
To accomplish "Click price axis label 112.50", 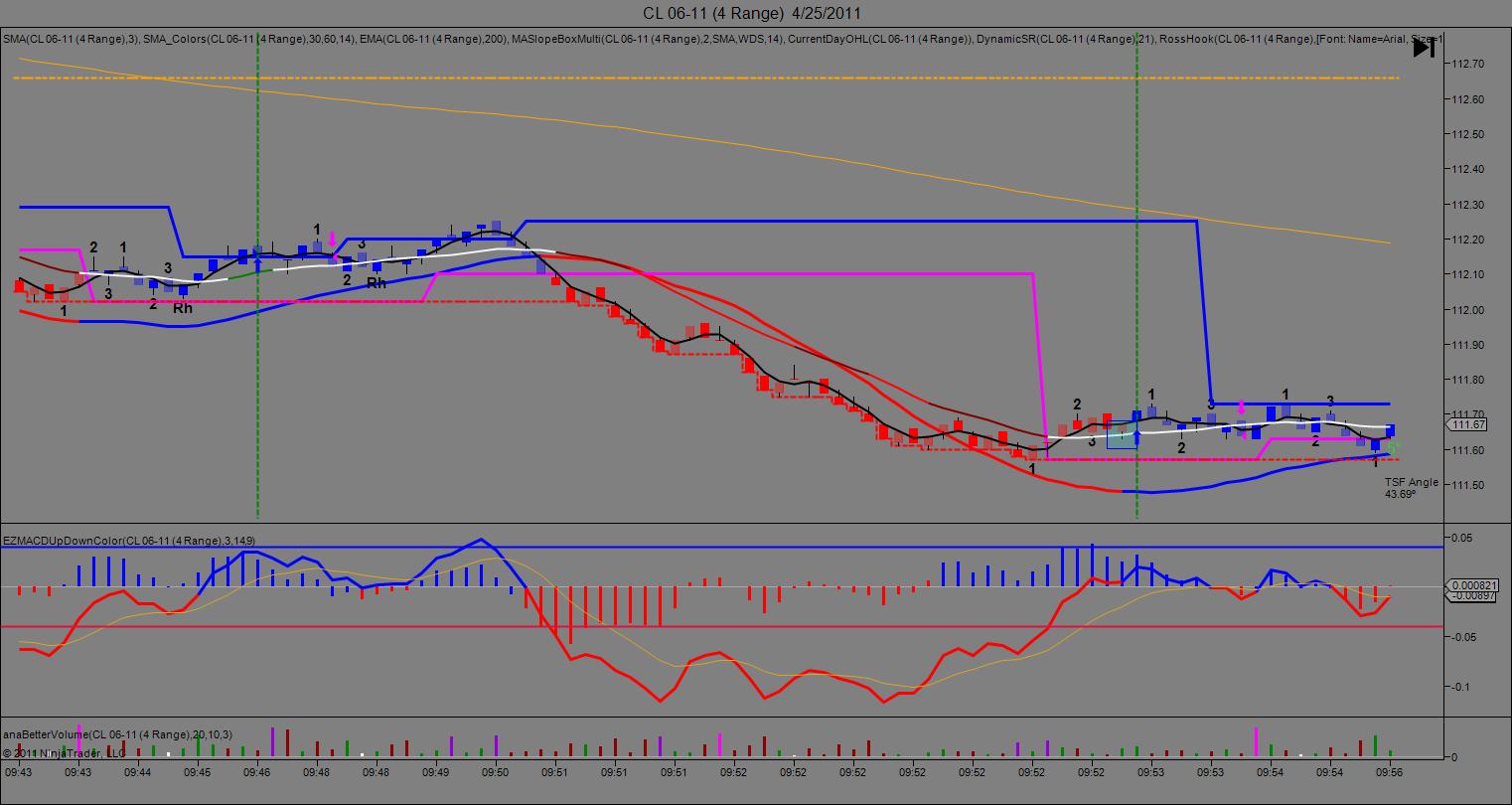I will coord(1467,134).
